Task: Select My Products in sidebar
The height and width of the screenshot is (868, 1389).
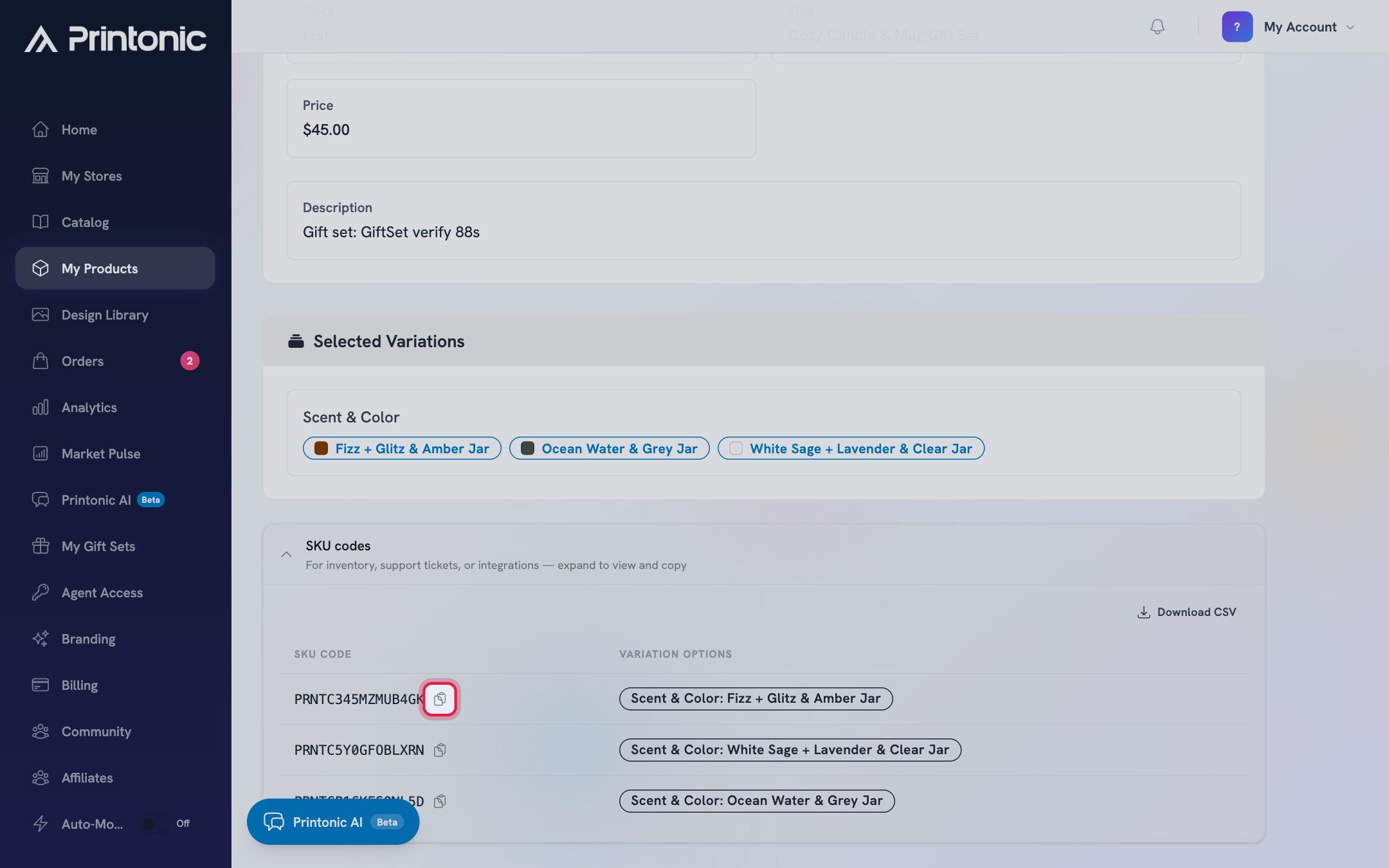Action: (115, 268)
